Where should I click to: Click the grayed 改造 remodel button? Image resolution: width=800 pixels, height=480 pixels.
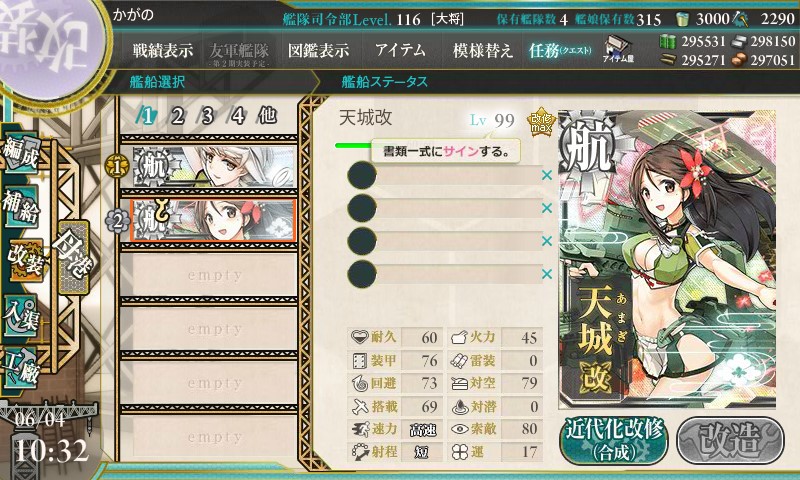click(x=731, y=441)
